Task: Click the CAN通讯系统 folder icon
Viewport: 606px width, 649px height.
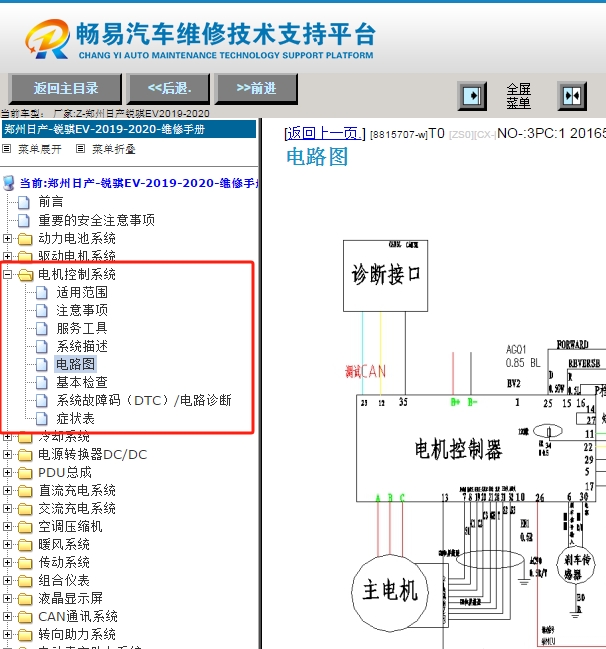Action: 25,617
